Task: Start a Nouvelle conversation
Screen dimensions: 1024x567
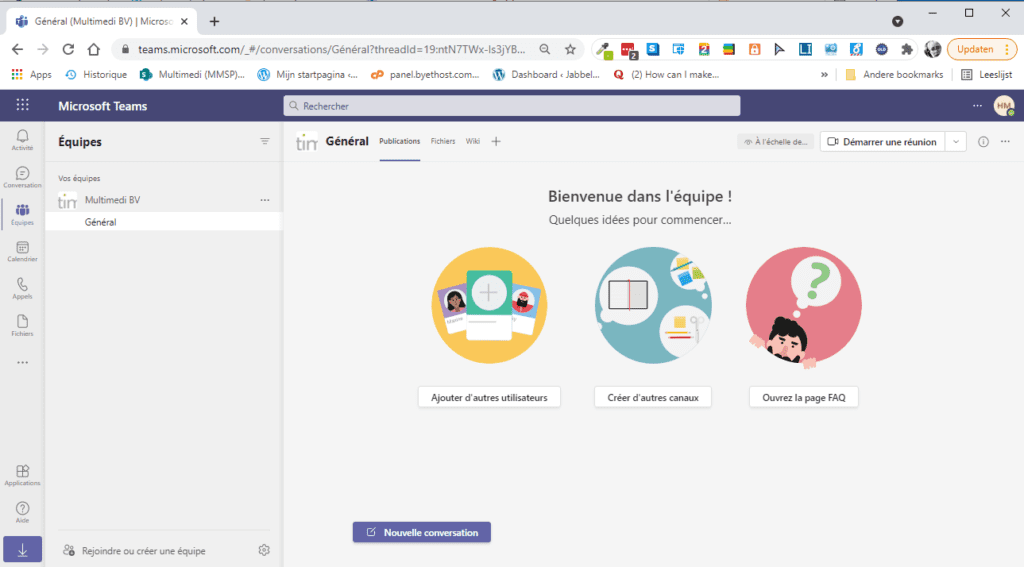Action: [x=422, y=532]
